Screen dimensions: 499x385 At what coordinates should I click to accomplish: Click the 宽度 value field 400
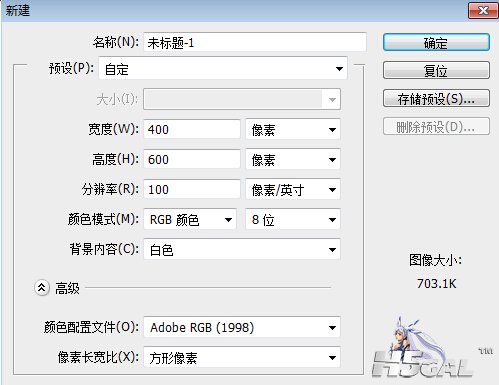pyautogui.click(x=192, y=129)
